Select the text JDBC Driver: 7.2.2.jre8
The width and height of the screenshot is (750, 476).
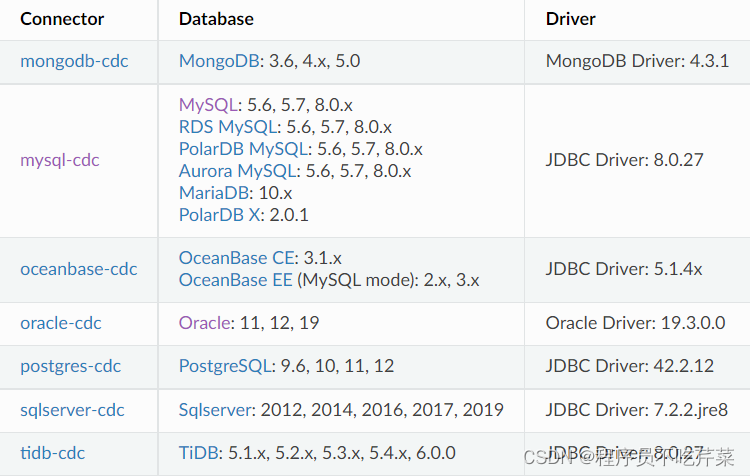pyautogui.click(x=637, y=410)
